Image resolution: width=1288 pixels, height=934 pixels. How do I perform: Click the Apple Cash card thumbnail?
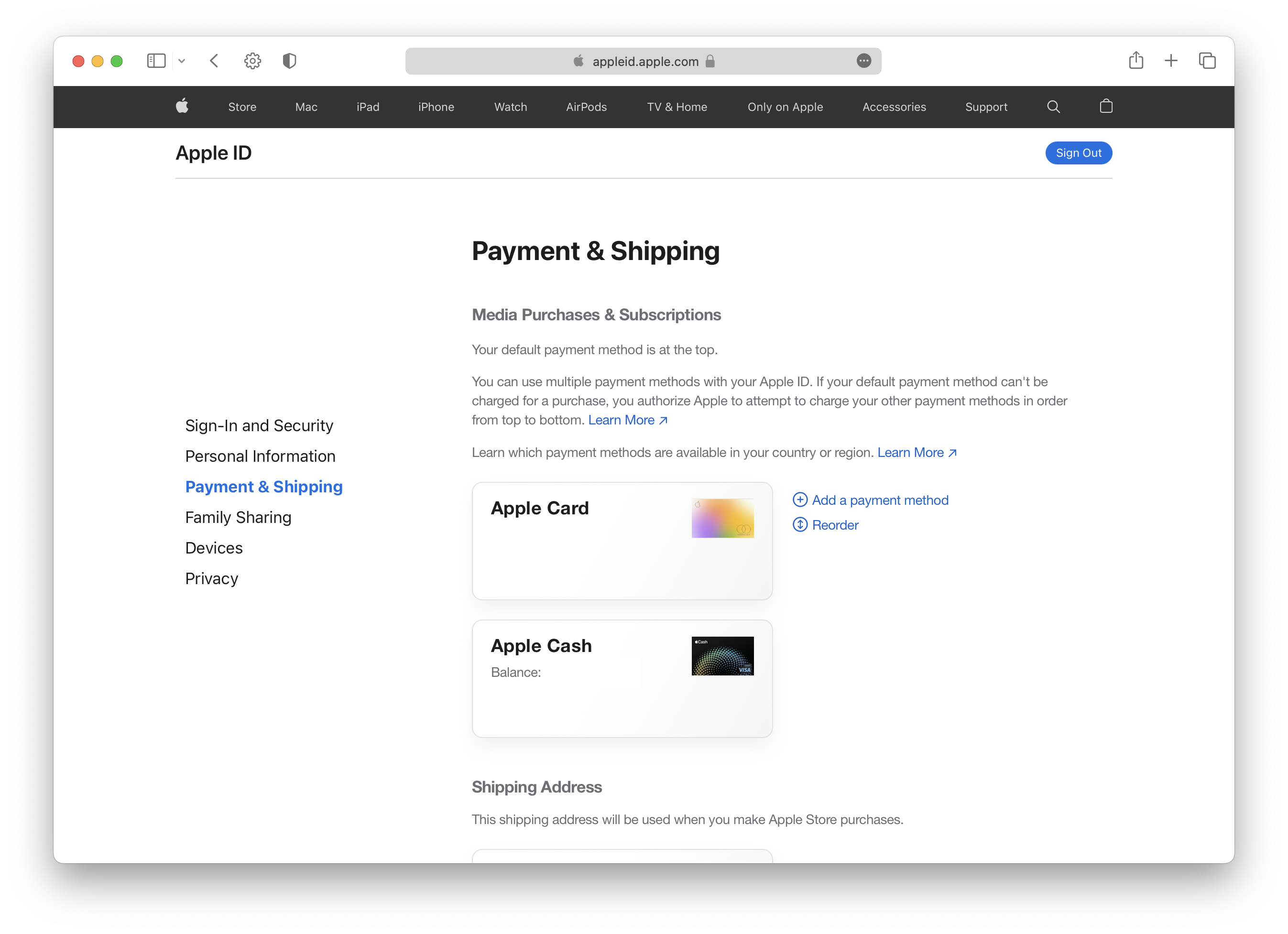pos(722,656)
